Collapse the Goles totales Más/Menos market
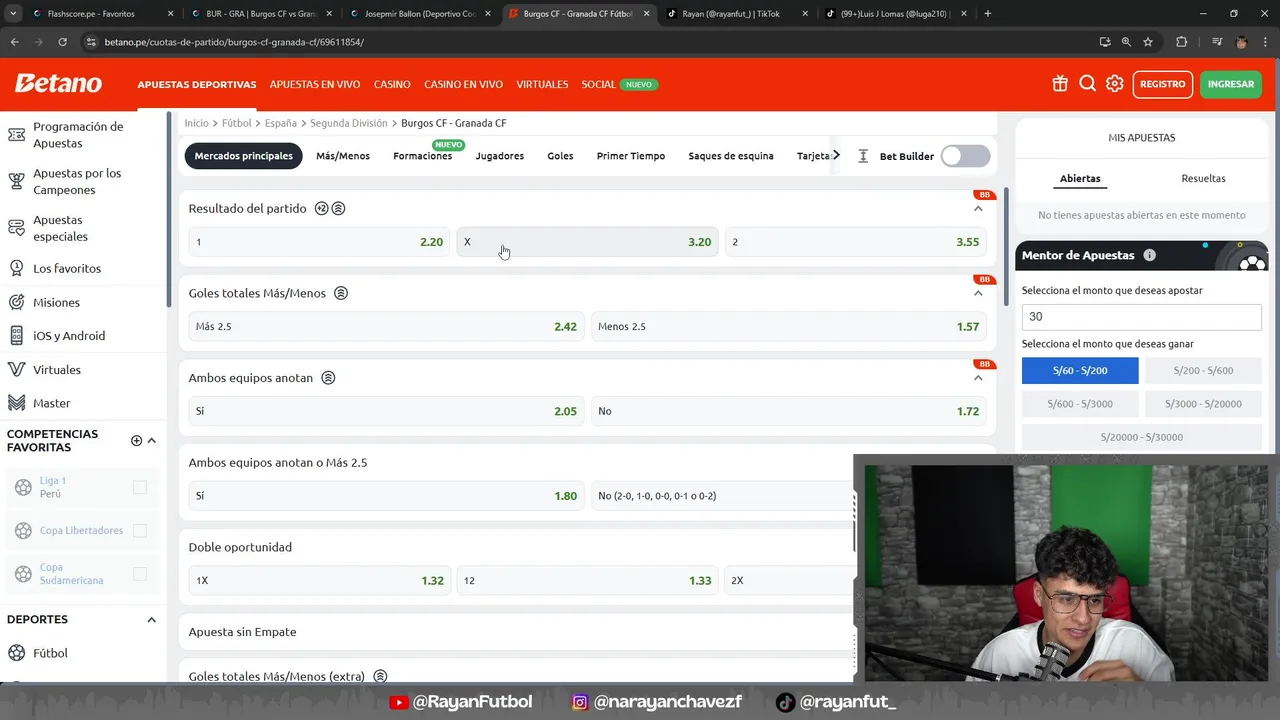Image resolution: width=1280 pixels, height=720 pixels. [x=978, y=293]
